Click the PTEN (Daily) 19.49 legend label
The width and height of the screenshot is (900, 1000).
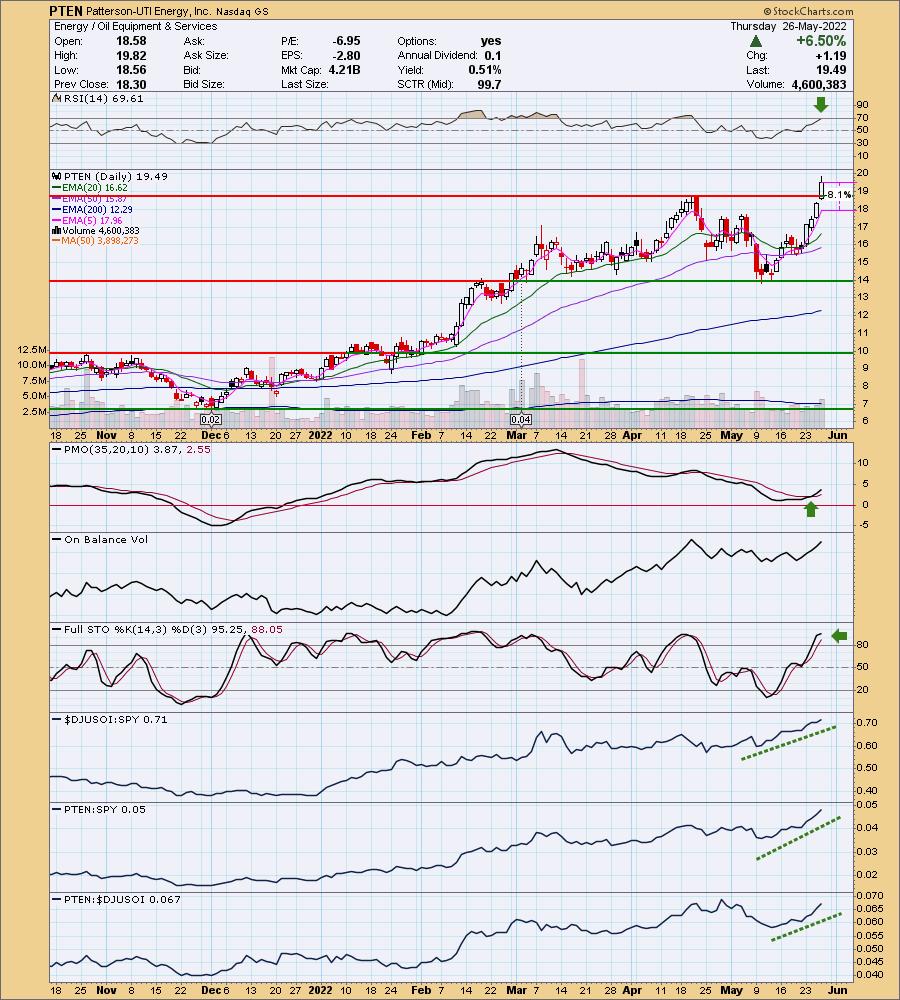coord(114,177)
